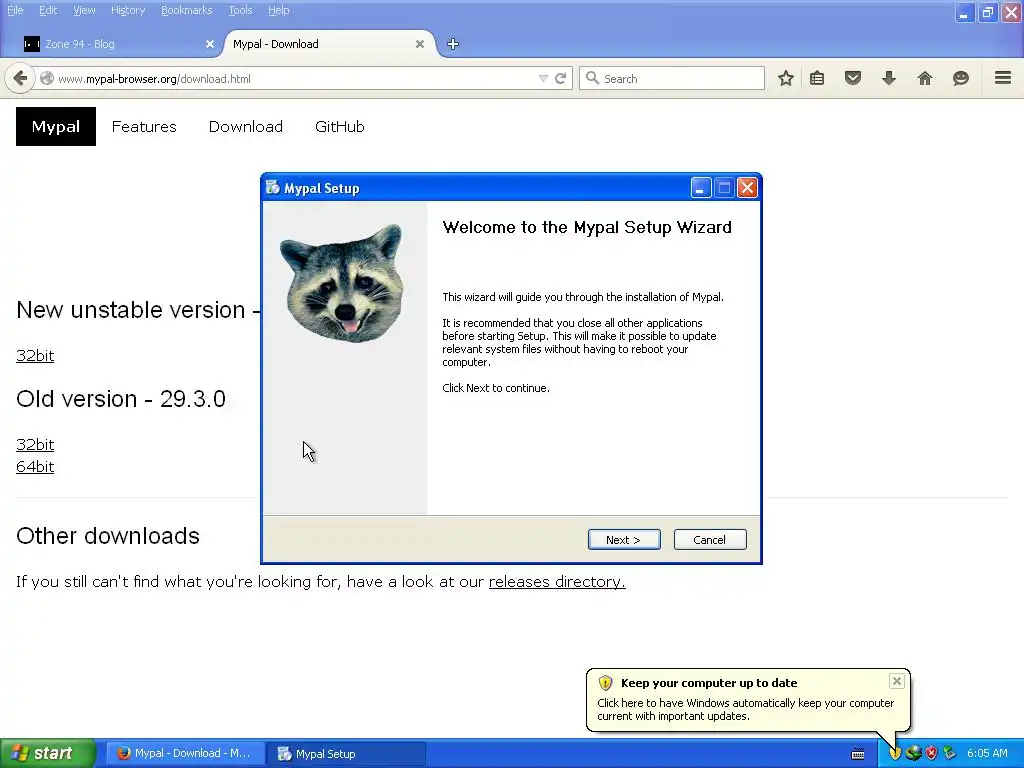Viewport: 1024px width, 768px height.
Task: Click the magnifier icon in search box
Action: coord(592,78)
